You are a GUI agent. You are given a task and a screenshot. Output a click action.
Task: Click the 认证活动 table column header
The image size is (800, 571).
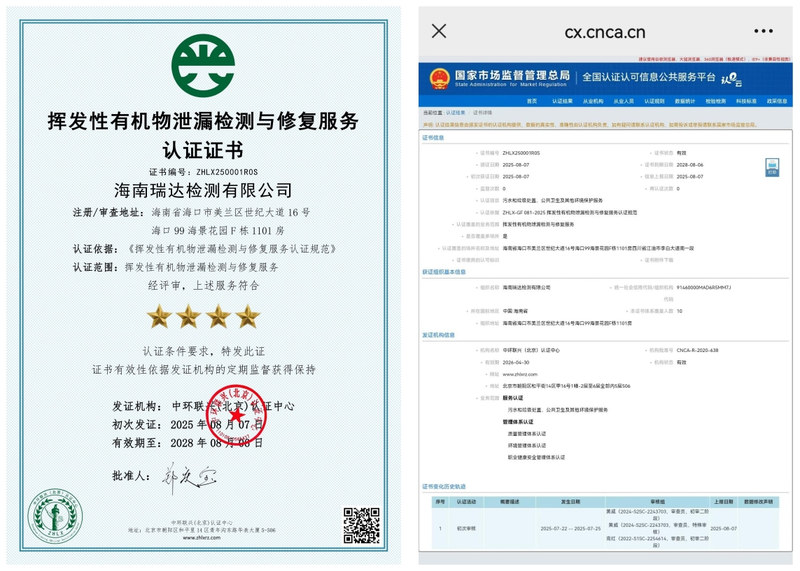click(x=466, y=502)
